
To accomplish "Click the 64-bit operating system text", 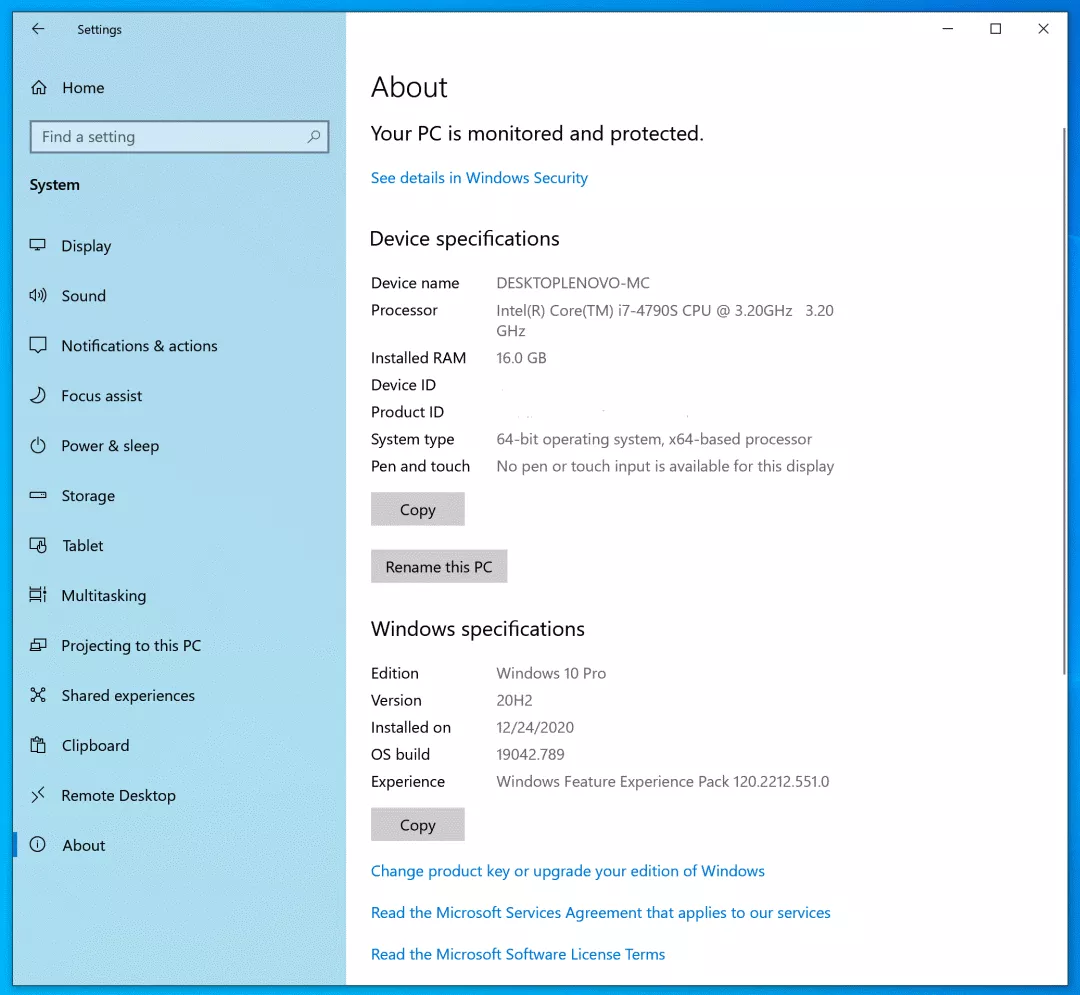I will coord(654,439).
